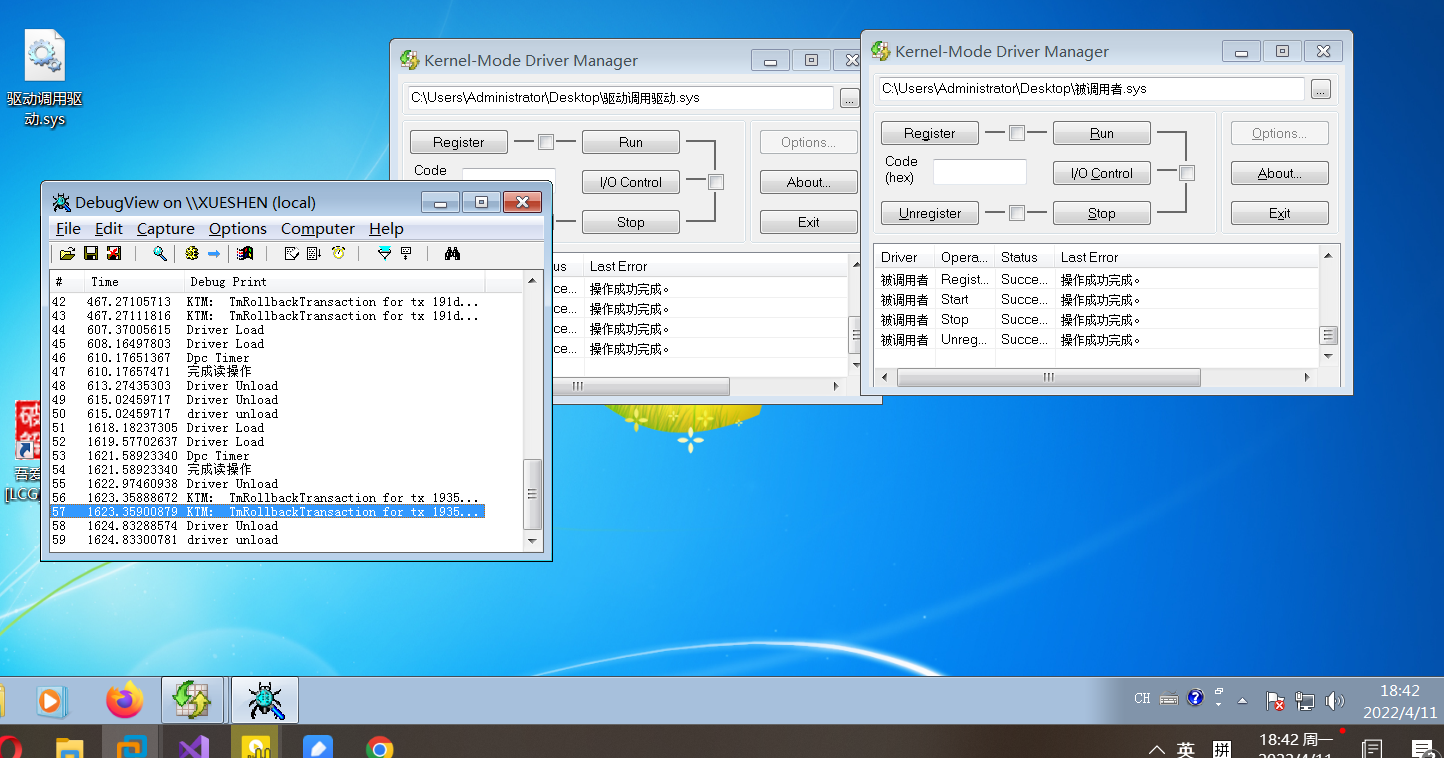The height and width of the screenshot is (758, 1444).
Task: Click Exit in the 被调用者.sys window
Action: pyautogui.click(x=1280, y=213)
